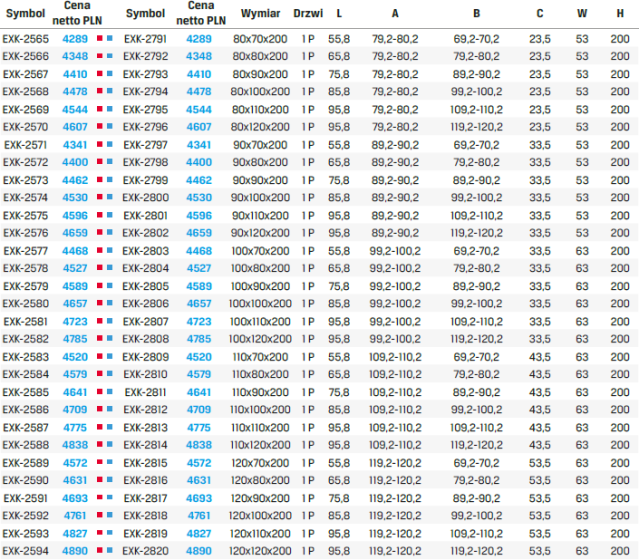Select dimension 90x80x200

point(260,162)
